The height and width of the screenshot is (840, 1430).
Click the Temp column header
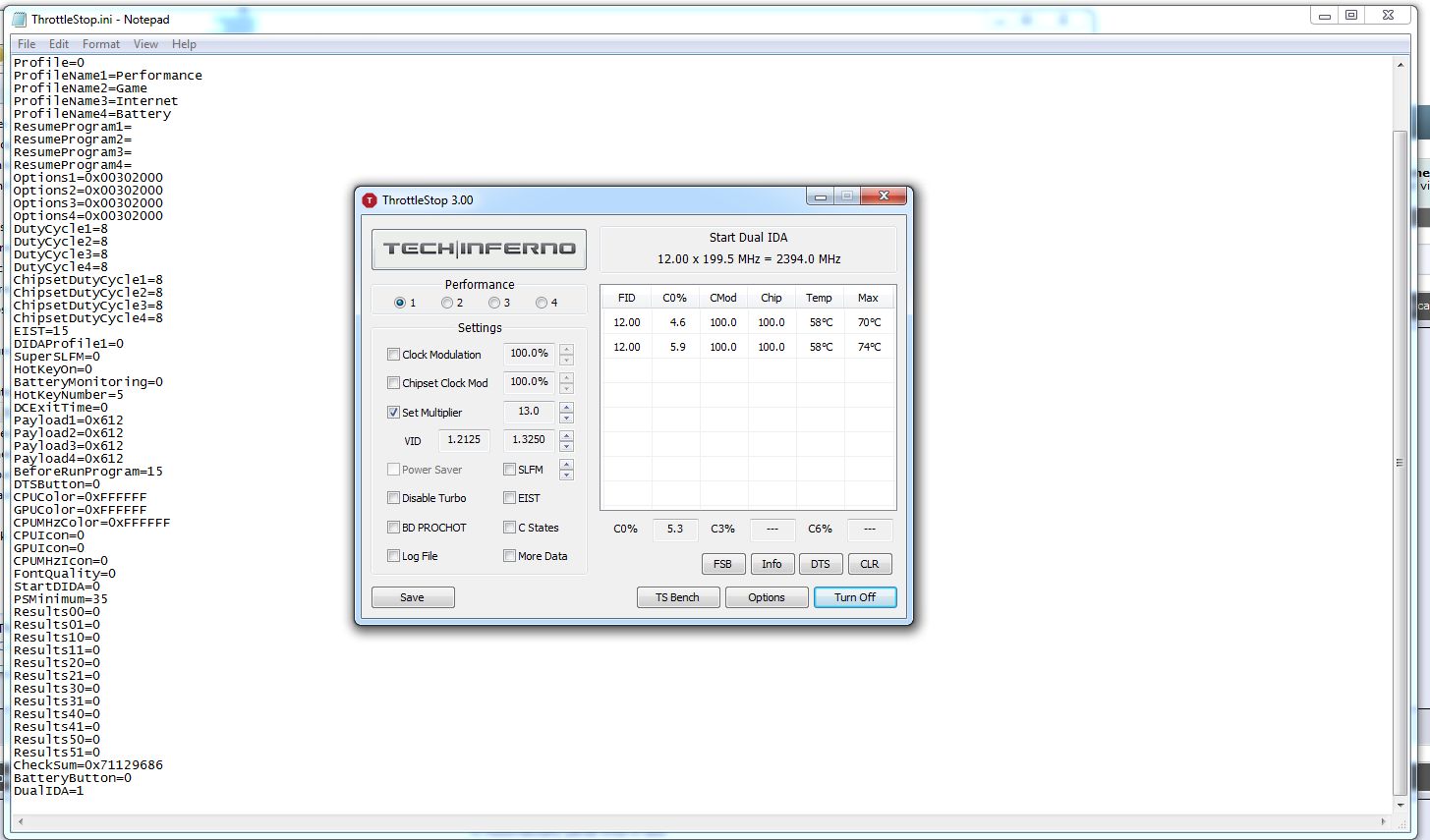[x=820, y=298]
